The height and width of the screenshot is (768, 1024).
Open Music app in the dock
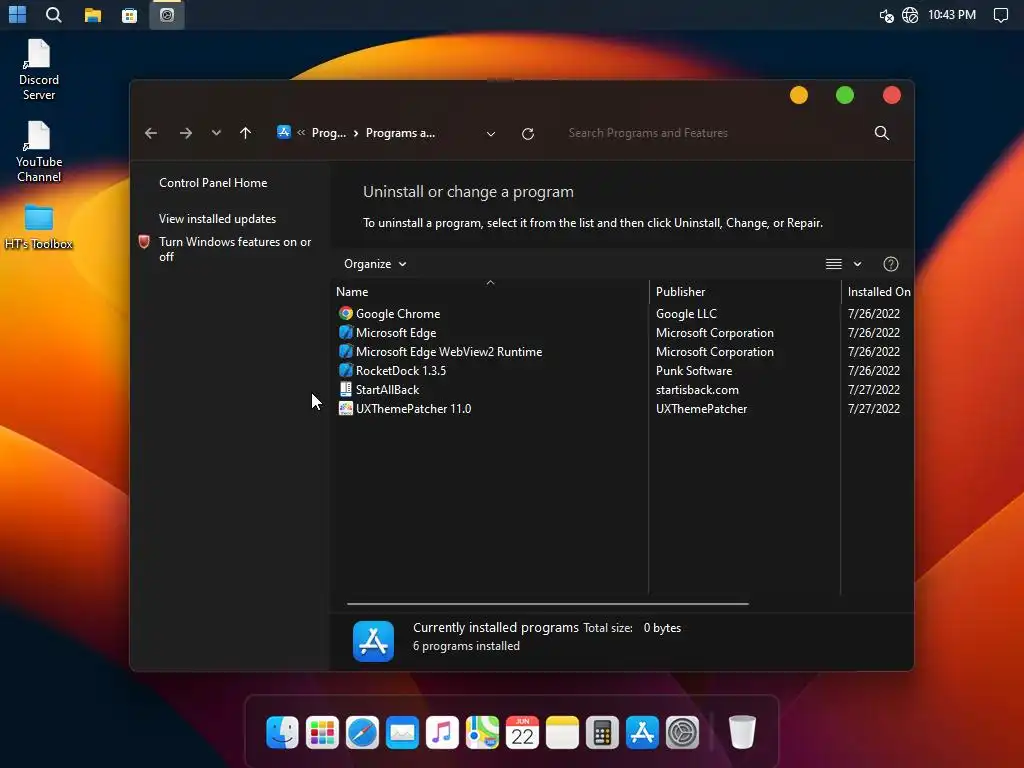[x=442, y=732]
